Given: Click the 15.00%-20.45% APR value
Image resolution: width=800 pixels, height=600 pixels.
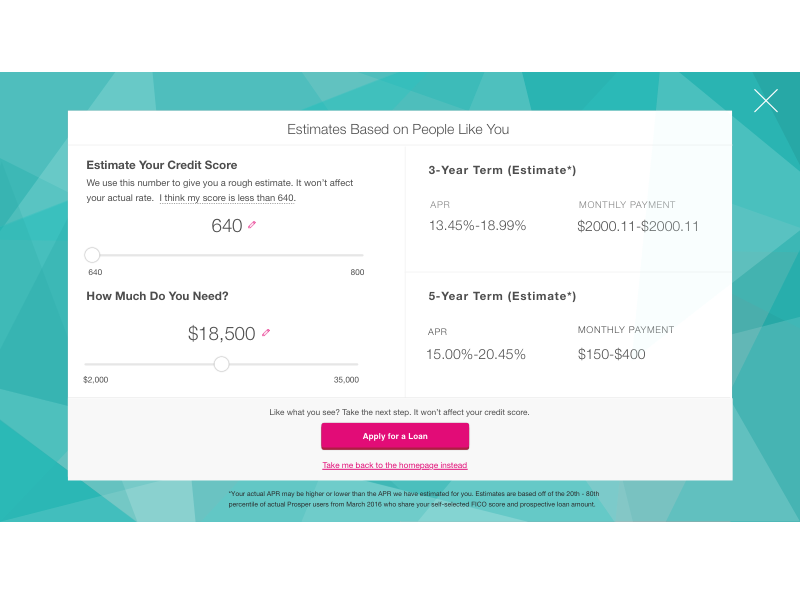Looking at the screenshot, I should click(x=476, y=354).
